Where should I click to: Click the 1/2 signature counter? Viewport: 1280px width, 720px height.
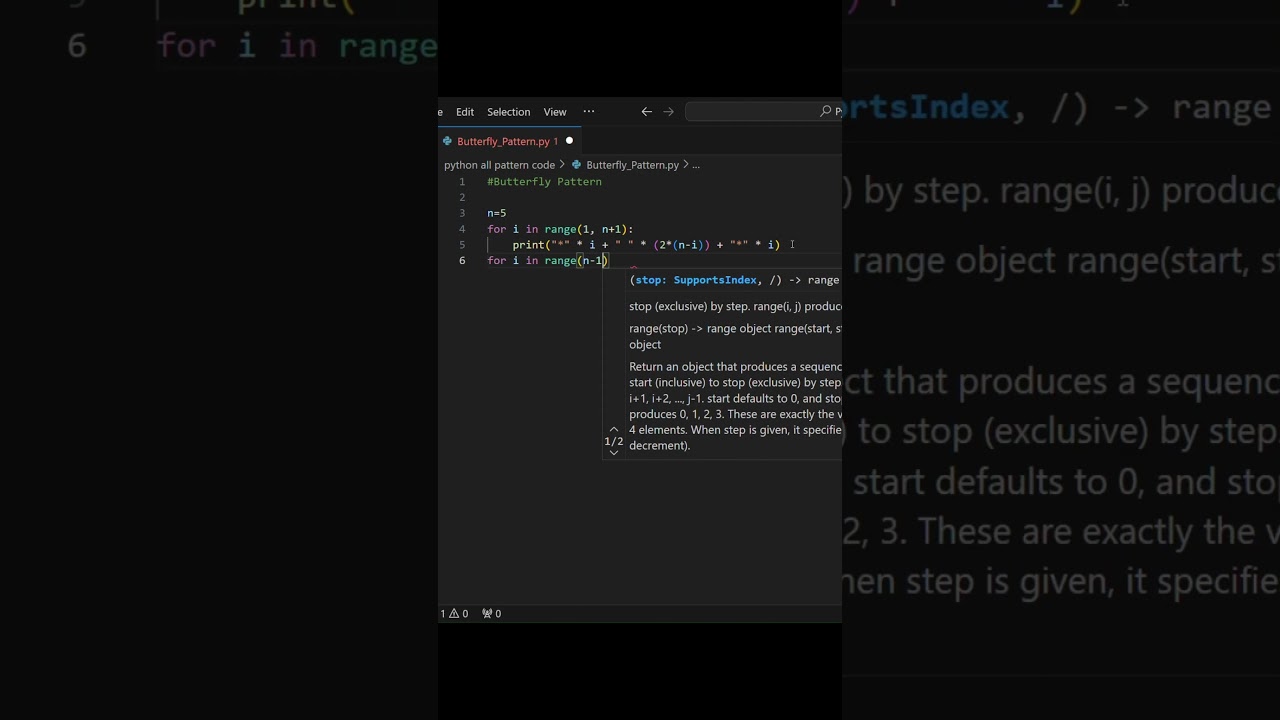point(614,441)
